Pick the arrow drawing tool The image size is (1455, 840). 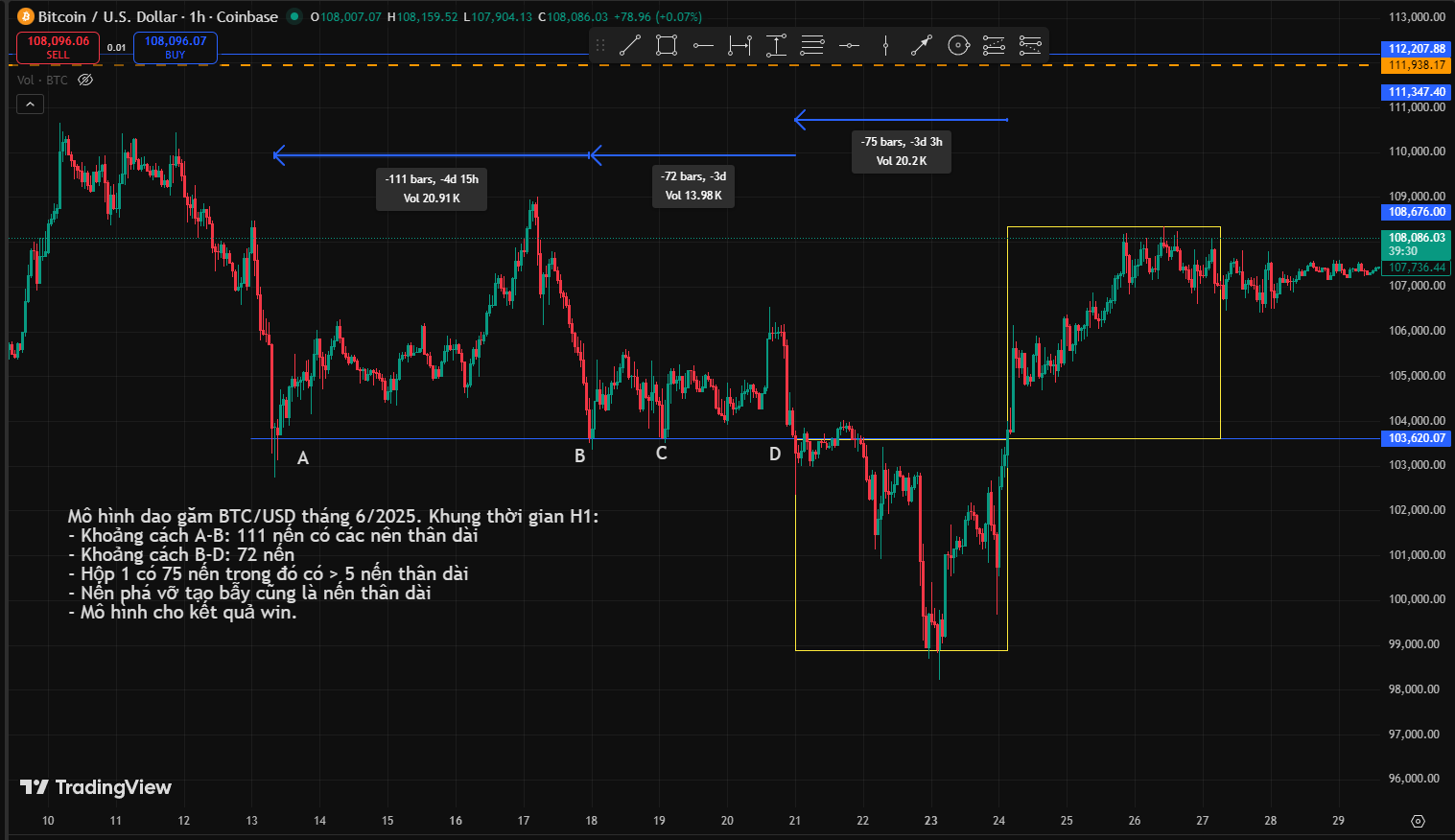point(922,45)
